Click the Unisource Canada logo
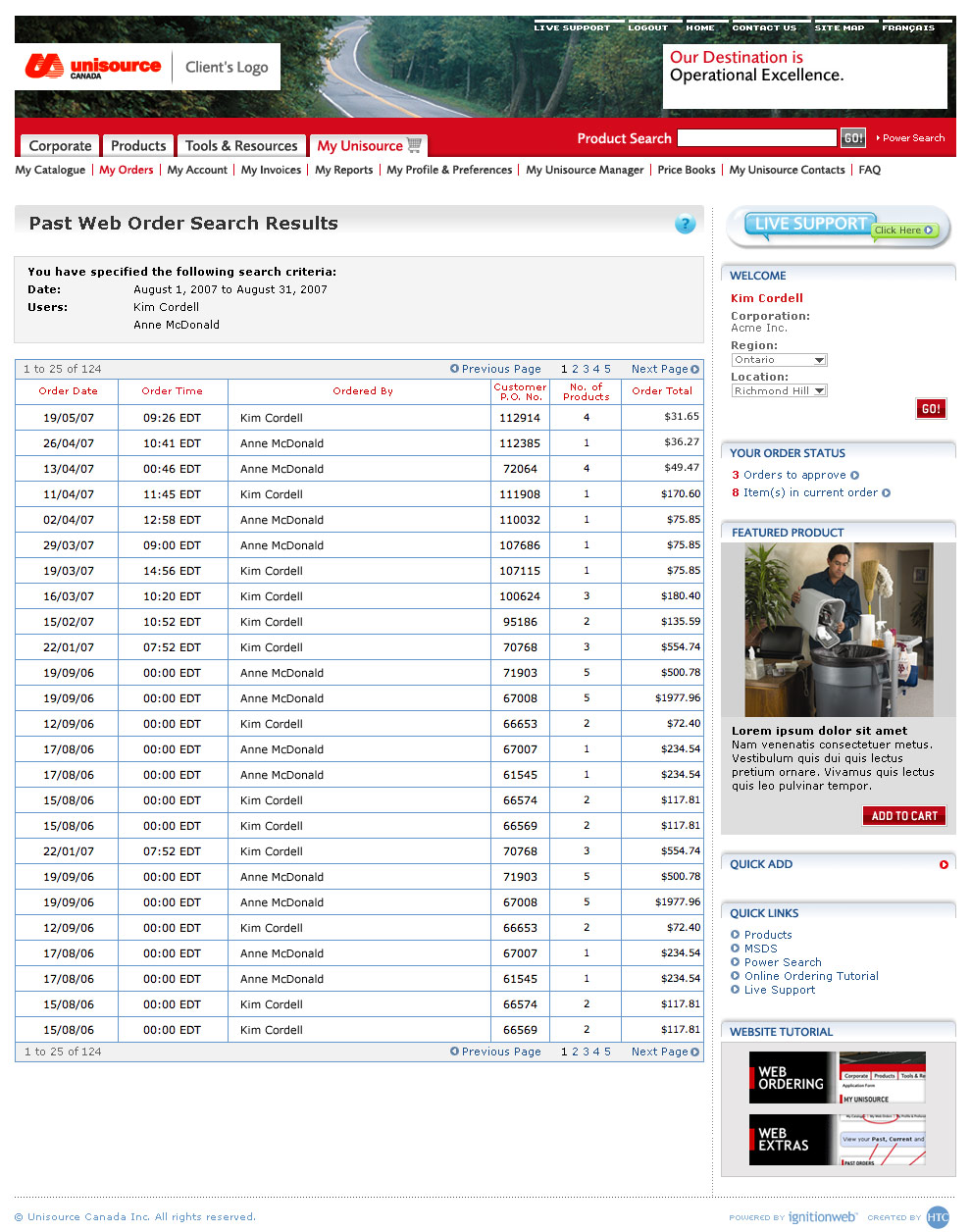Screen dimensions: 971x1232 [93, 67]
